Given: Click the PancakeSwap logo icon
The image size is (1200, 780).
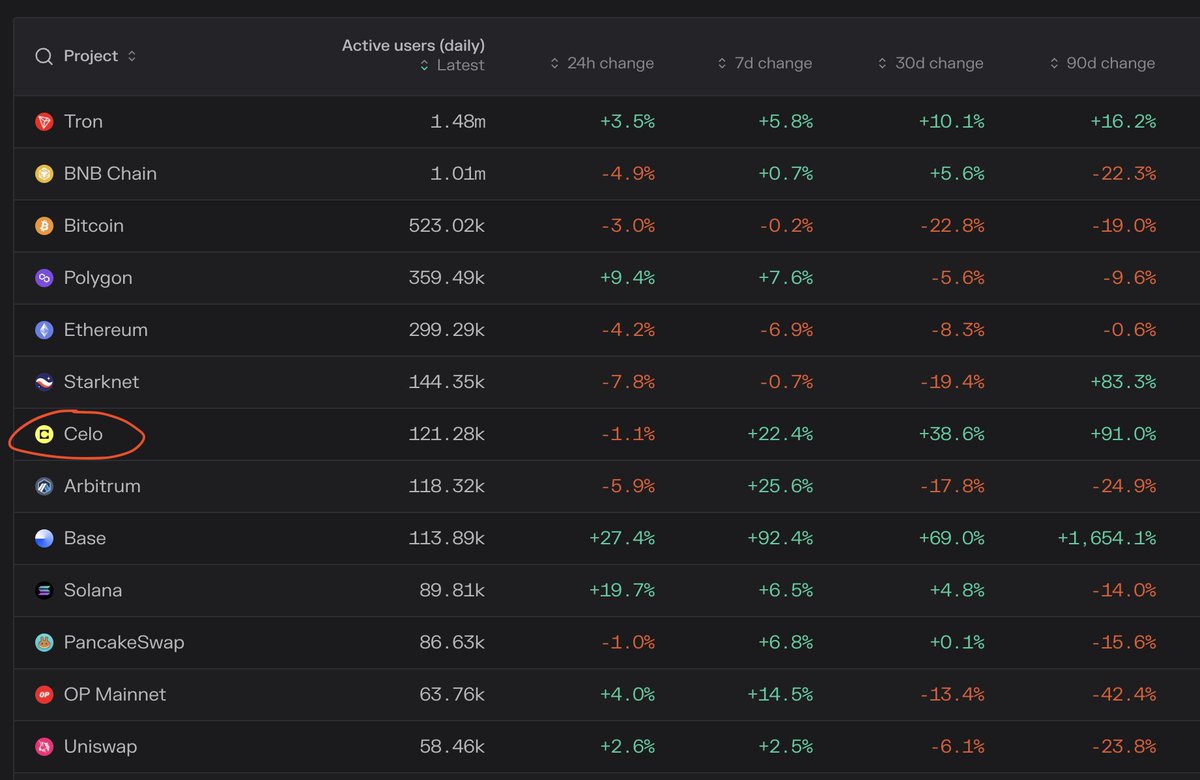Looking at the screenshot, I should (x=44, y=642).
